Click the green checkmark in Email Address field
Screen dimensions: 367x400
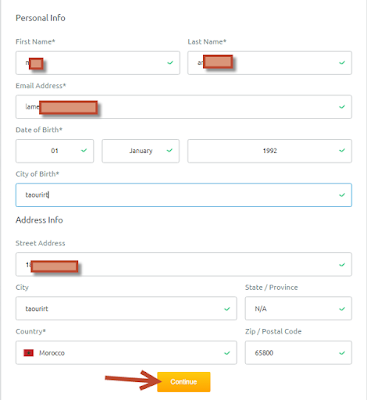pyautogui.click(x=342, y=107)
